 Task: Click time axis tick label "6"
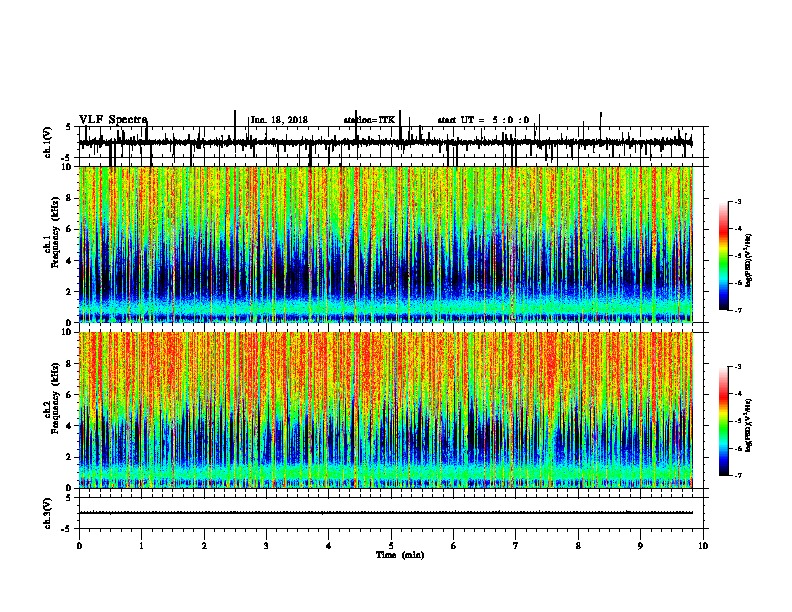pyautogui.click(x=454, y=546)
